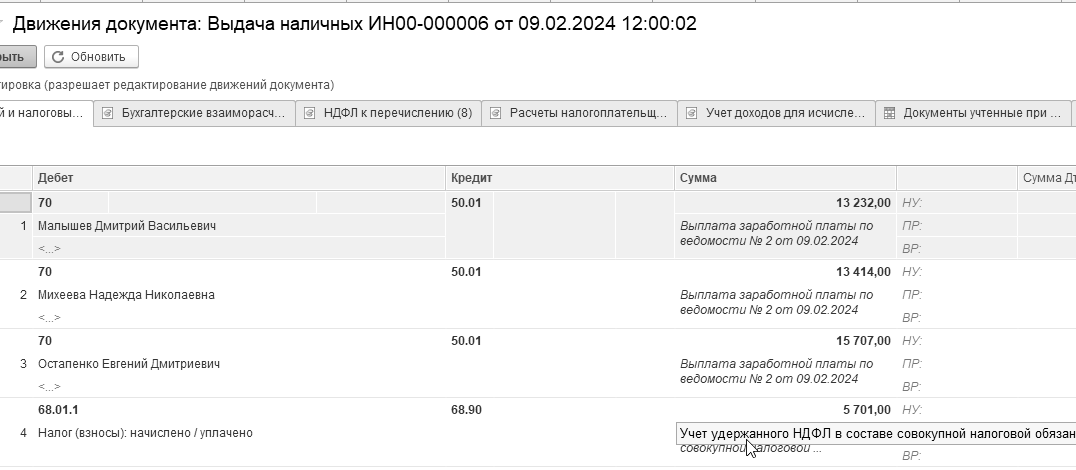
Task: Select Михеева Надежда Николаевна row
Action: click(538, 294)
